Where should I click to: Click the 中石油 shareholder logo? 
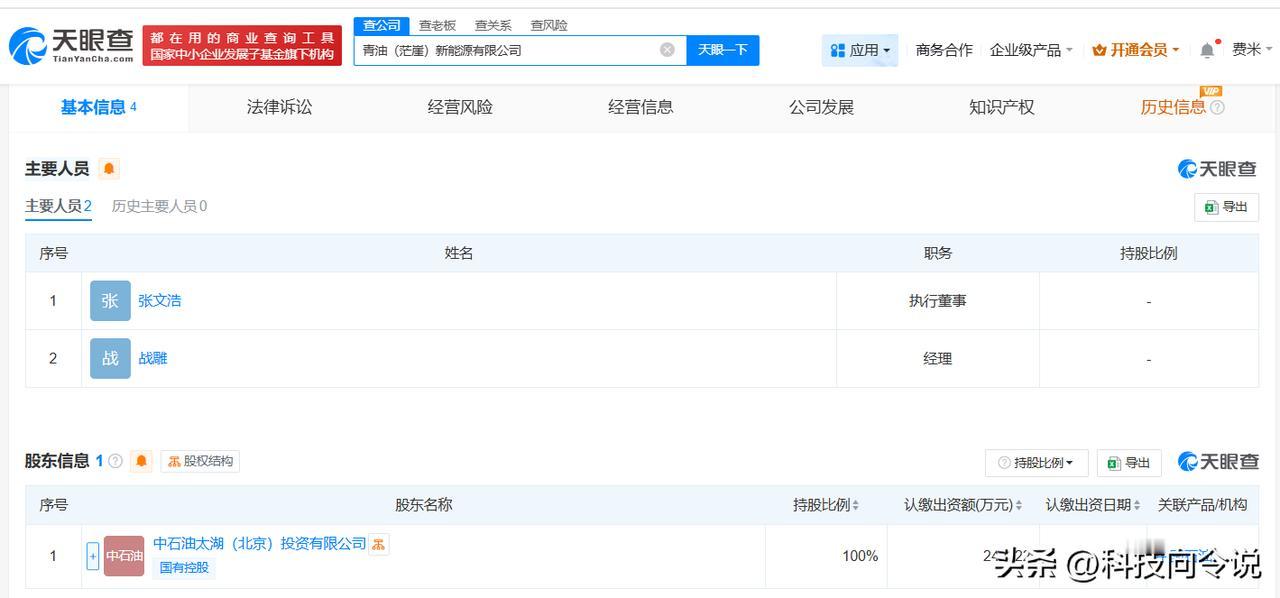[x=124, y=556]
